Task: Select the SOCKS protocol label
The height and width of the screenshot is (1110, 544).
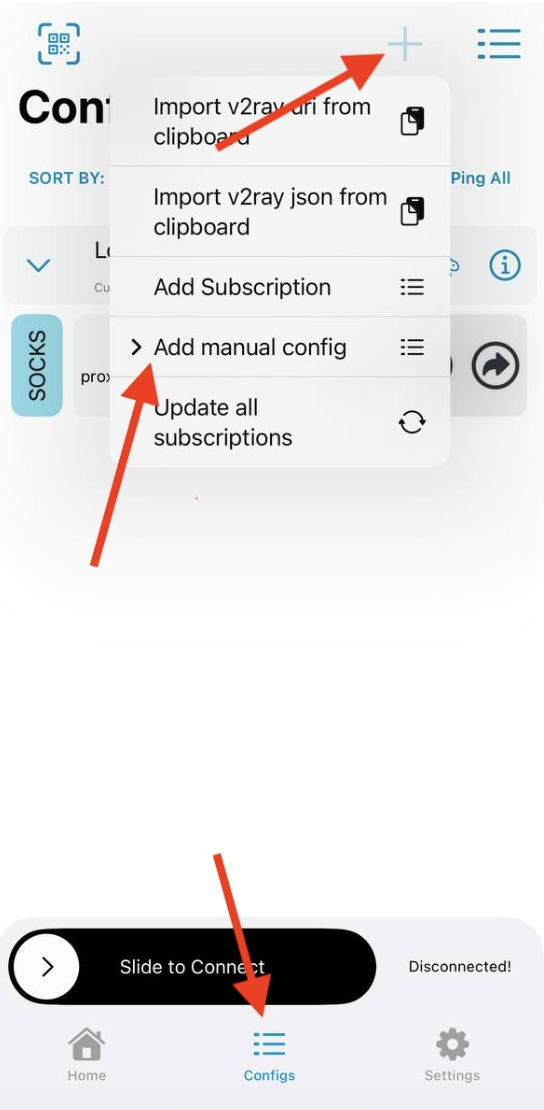Action: [37, 365]
